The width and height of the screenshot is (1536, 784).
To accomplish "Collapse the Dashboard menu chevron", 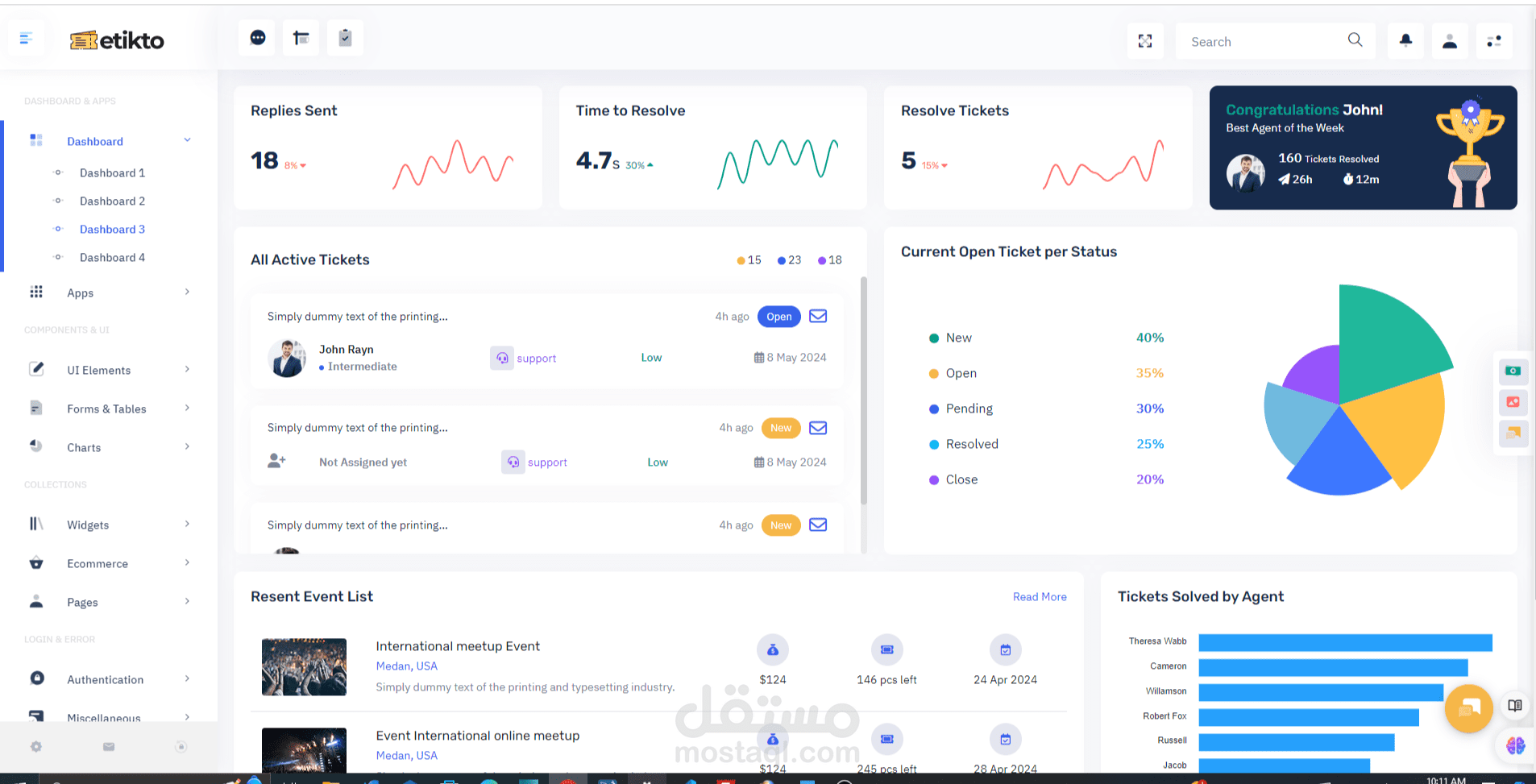I will (x=187, y=140).
